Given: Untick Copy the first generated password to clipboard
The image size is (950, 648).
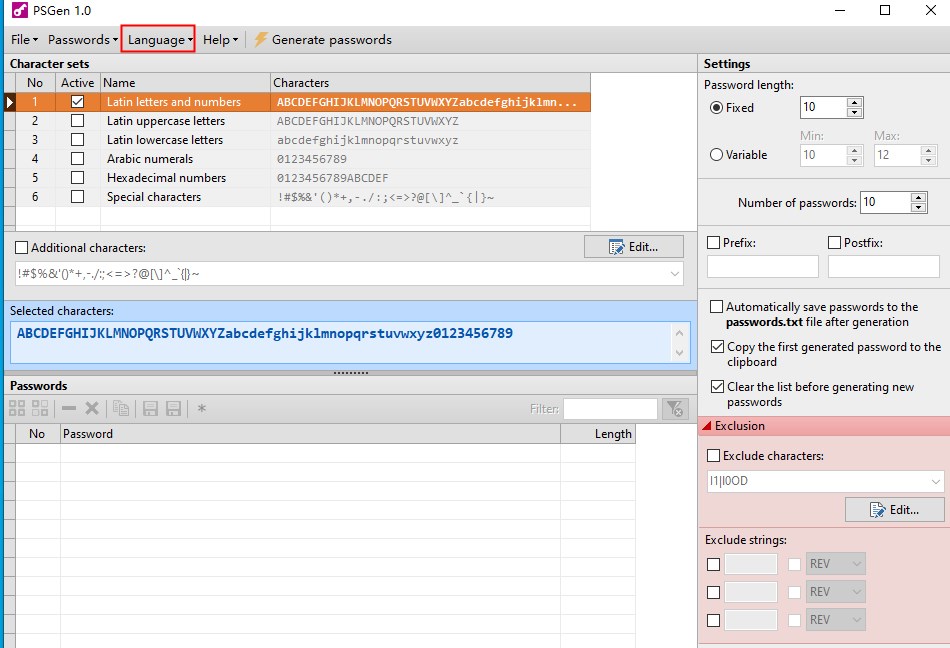Looking at the screenshot, I should click(717, 347).
